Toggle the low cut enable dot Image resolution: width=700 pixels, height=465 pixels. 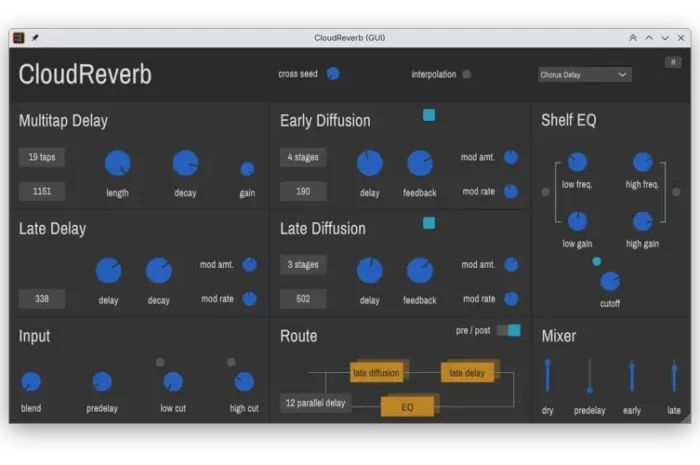pos(160,362)
